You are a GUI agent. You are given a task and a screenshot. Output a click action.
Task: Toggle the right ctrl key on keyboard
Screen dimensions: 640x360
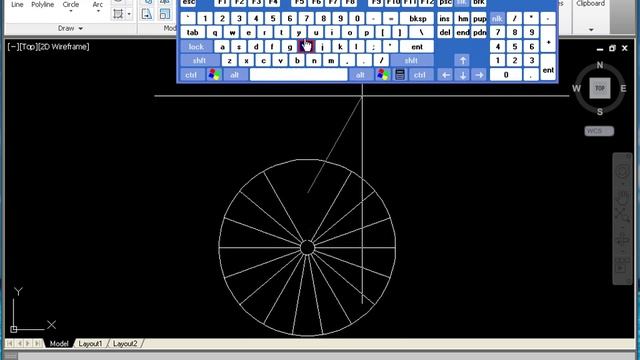pyautogui.click(x=420, y=75)
